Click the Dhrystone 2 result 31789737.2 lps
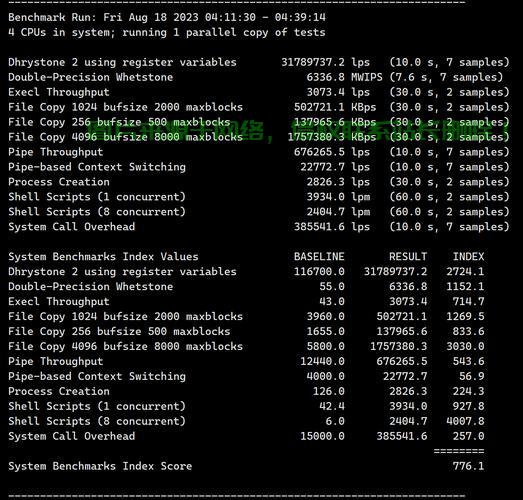 coord(325,62)
